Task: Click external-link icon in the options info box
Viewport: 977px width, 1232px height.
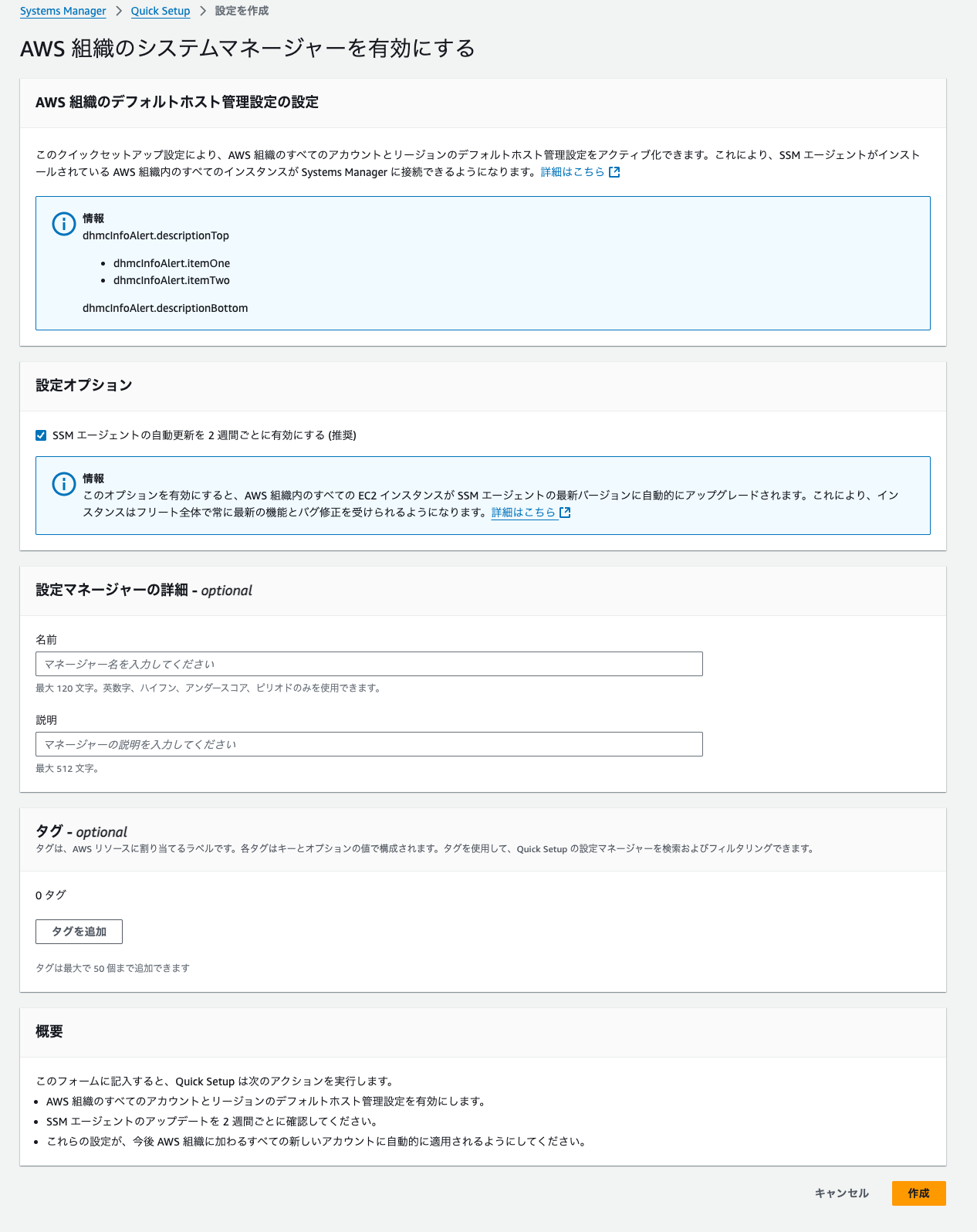Action: click(x=565, y=513)
